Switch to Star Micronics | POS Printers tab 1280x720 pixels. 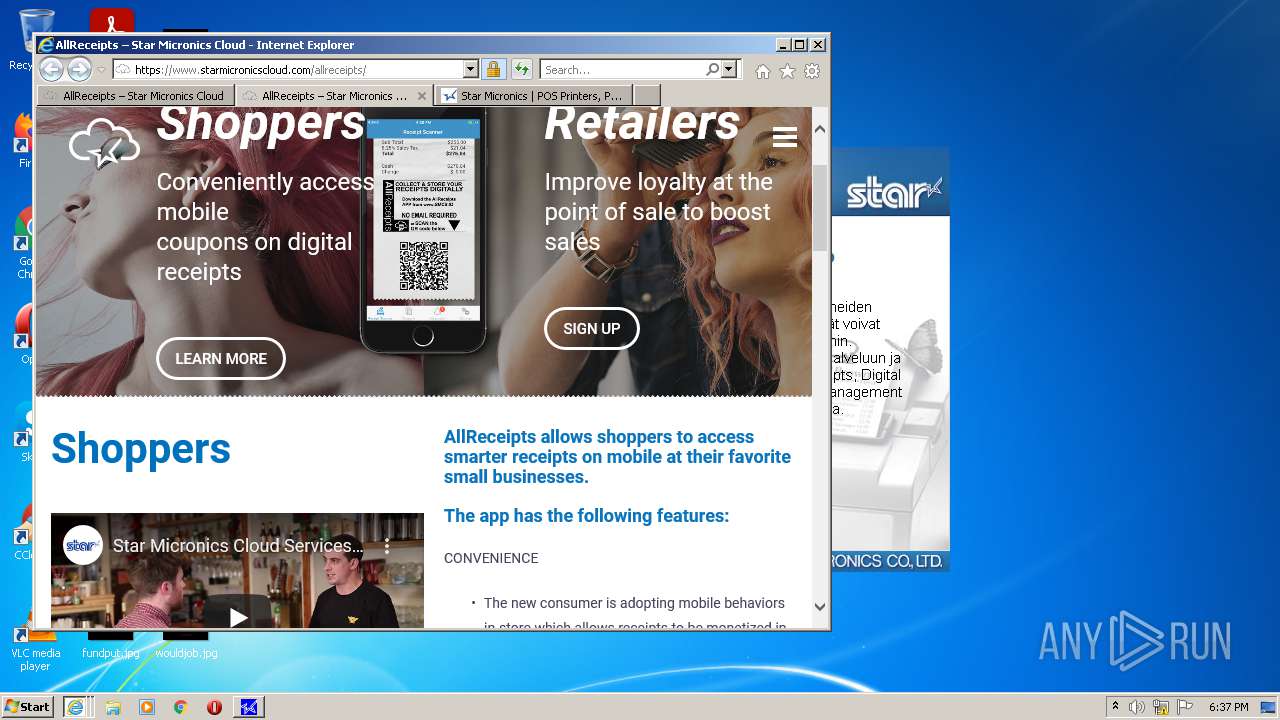point(534,96)
